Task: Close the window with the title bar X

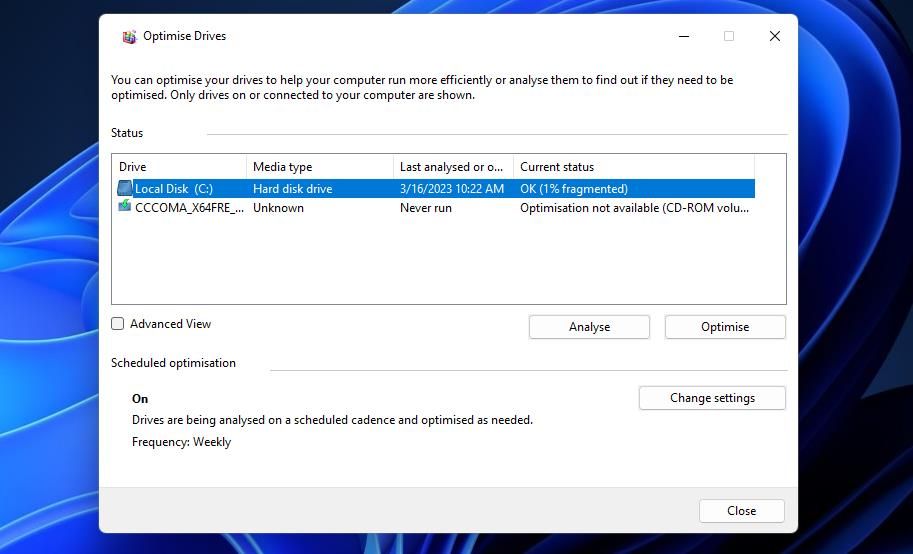Action: coord(774,36)
